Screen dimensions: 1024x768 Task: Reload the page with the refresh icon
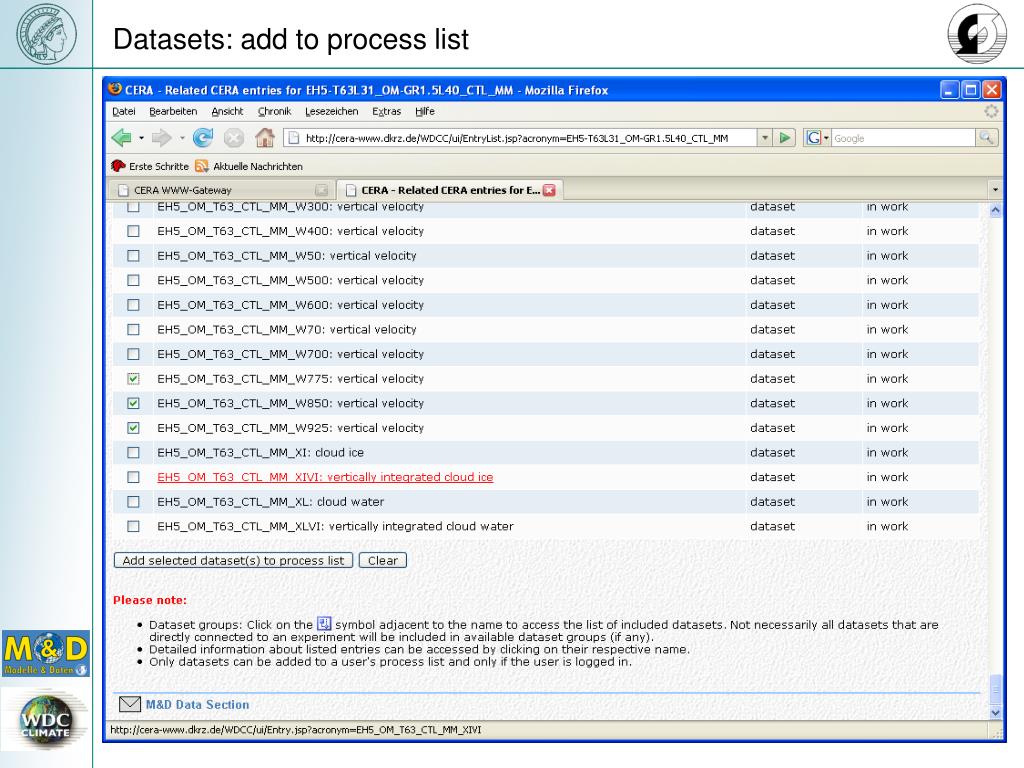pyautogui.click(x=203, y=138)
